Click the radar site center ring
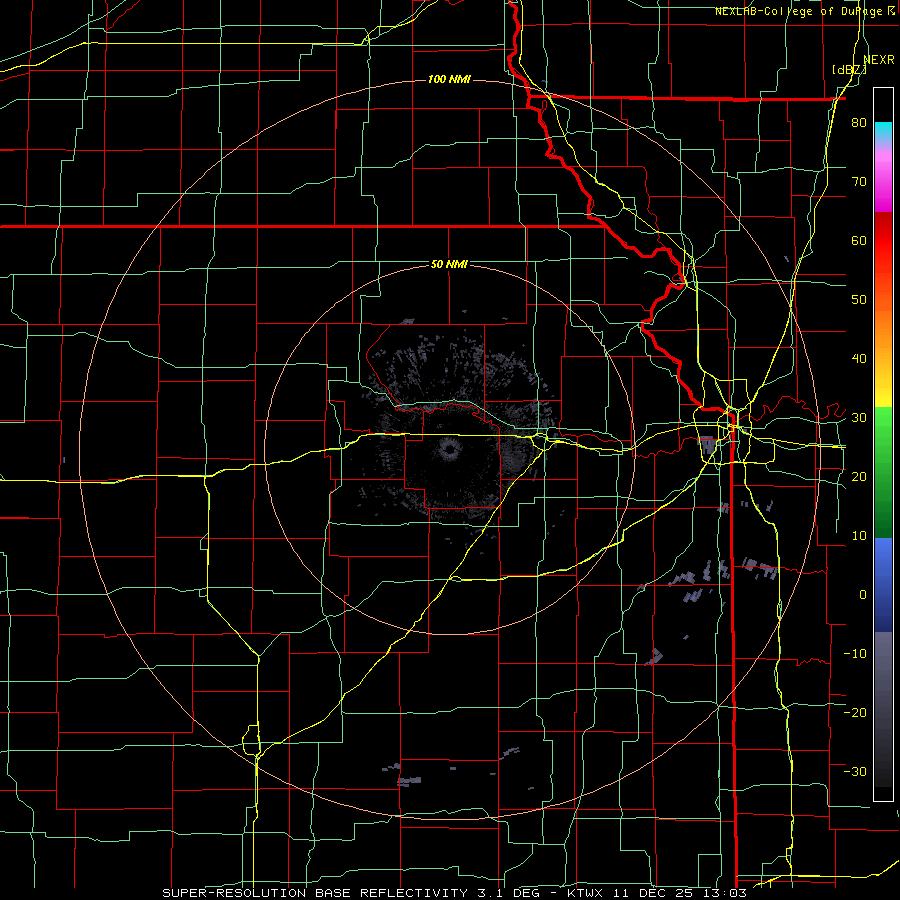Image resolution: width=900 pixels, height=900 pixels. pos(449,449)
